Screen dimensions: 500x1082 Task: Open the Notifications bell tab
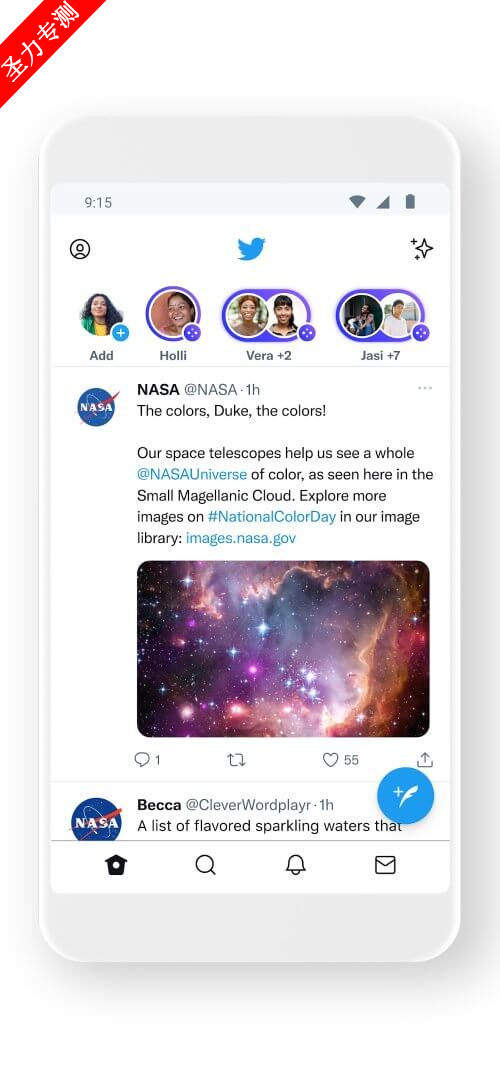coord(295,865)
